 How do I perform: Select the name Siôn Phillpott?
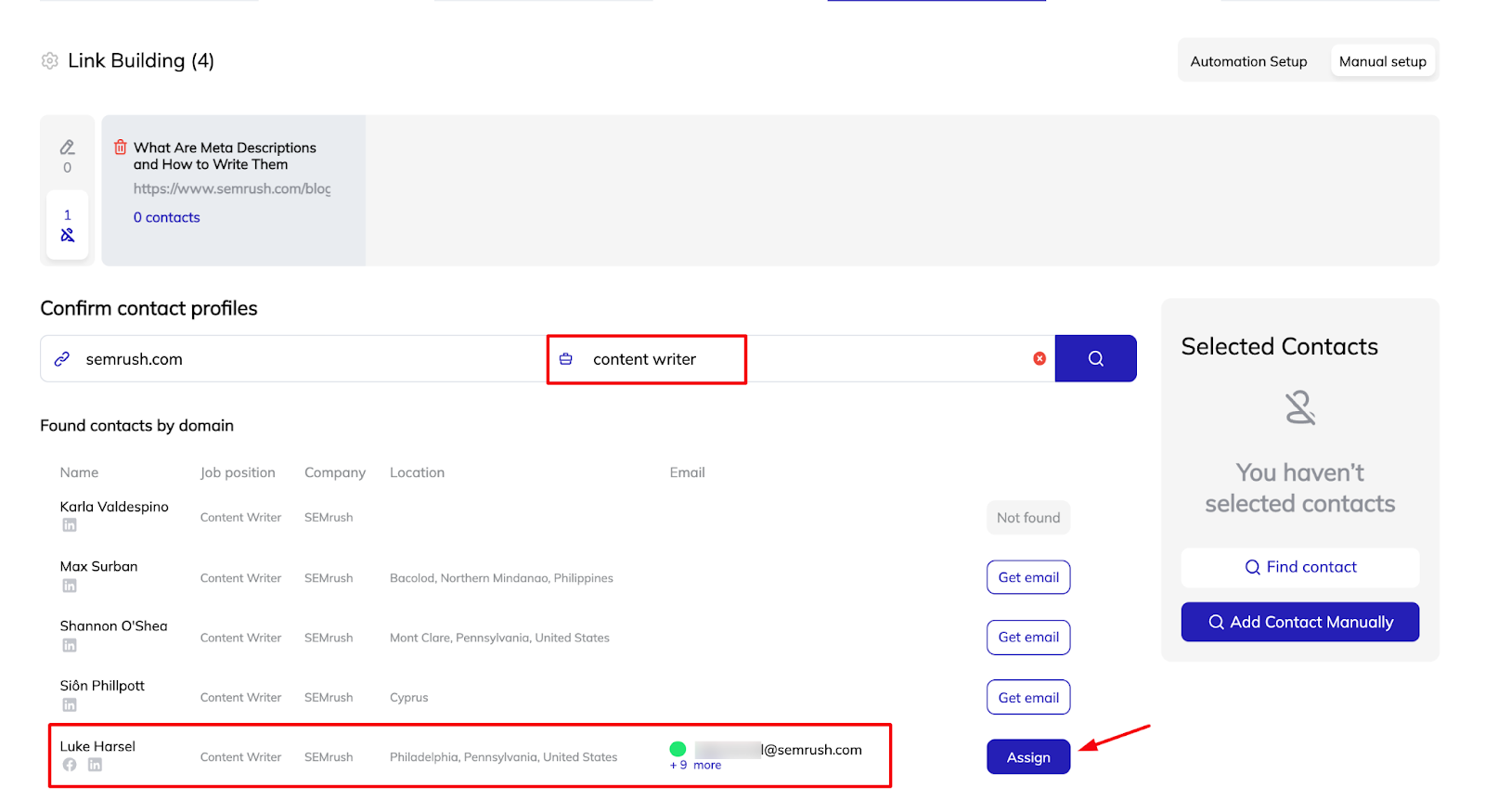103,686
